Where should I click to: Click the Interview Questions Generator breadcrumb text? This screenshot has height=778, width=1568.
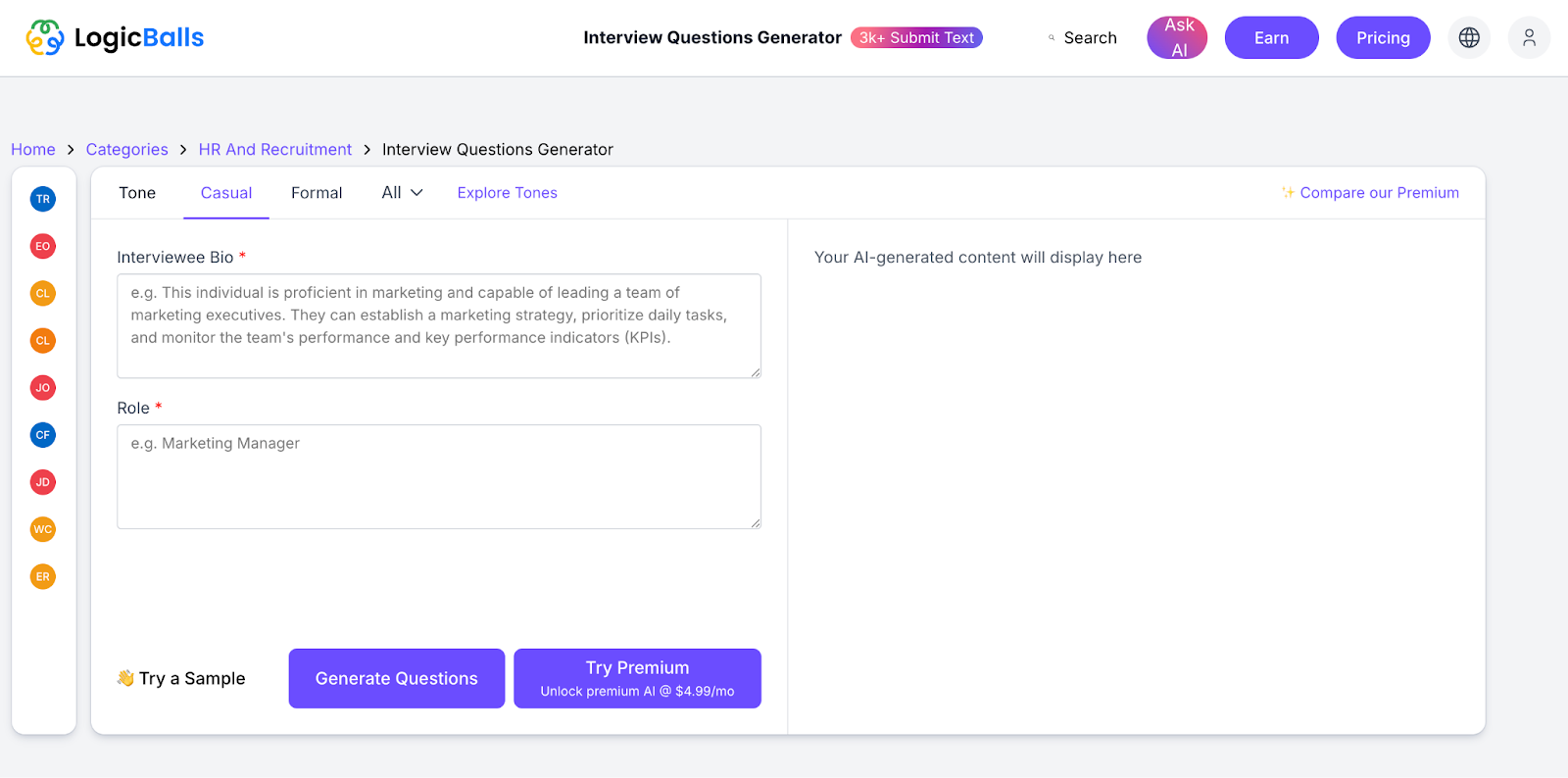click(498, 149)
